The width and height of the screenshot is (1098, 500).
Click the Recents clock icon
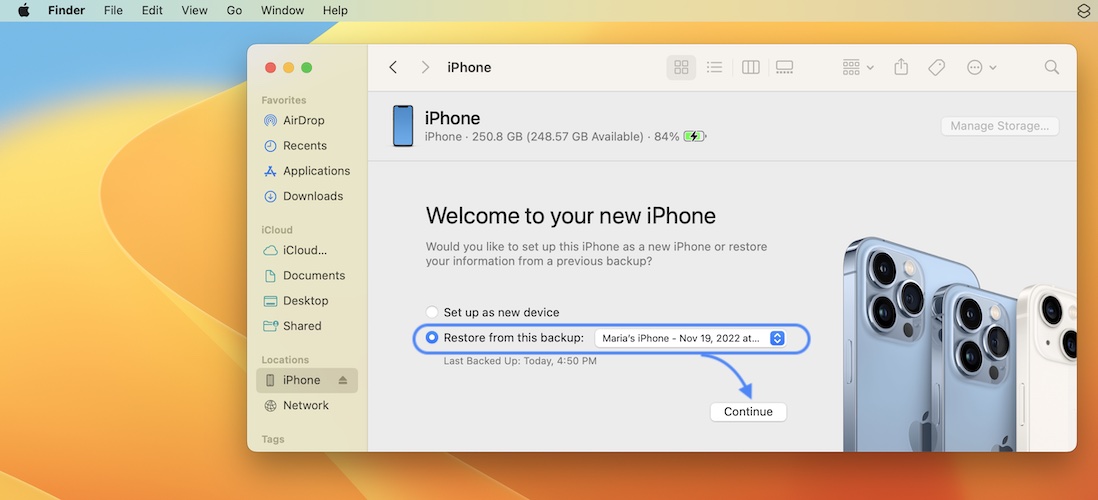click(x=270, y=146)
